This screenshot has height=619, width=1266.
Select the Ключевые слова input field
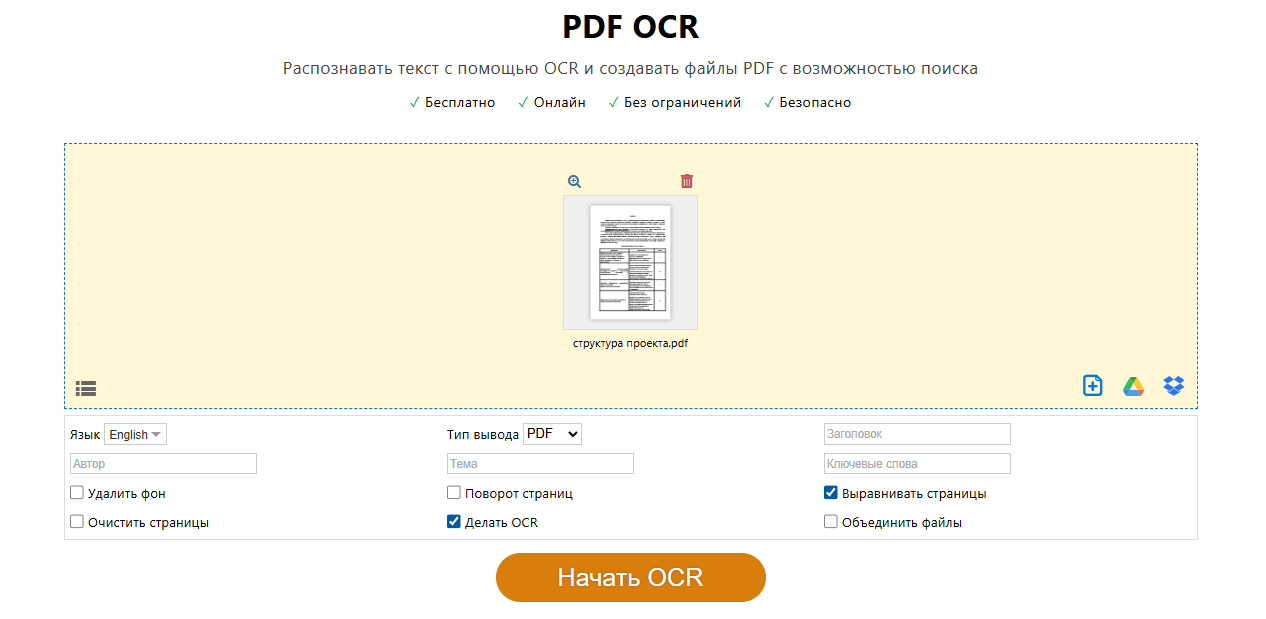[x=917, y=464]
